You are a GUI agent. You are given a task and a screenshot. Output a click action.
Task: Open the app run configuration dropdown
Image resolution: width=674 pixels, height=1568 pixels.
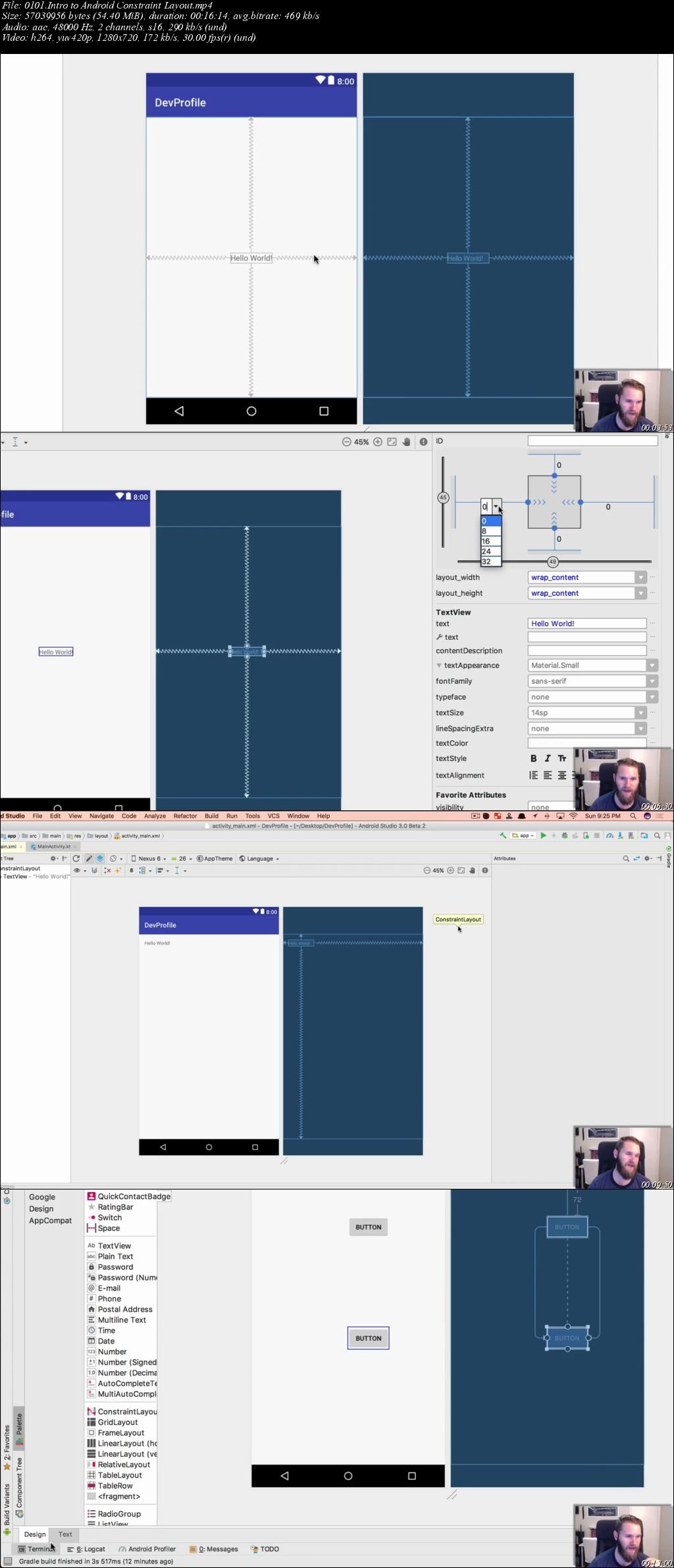523,835
